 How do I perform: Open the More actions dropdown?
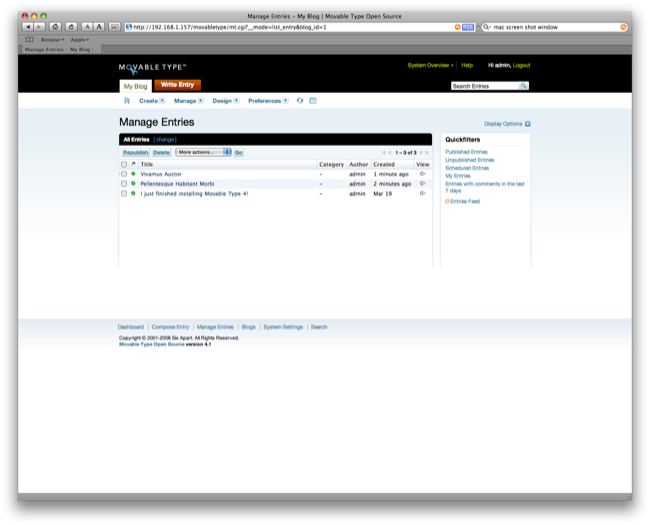tap(203, 152)
